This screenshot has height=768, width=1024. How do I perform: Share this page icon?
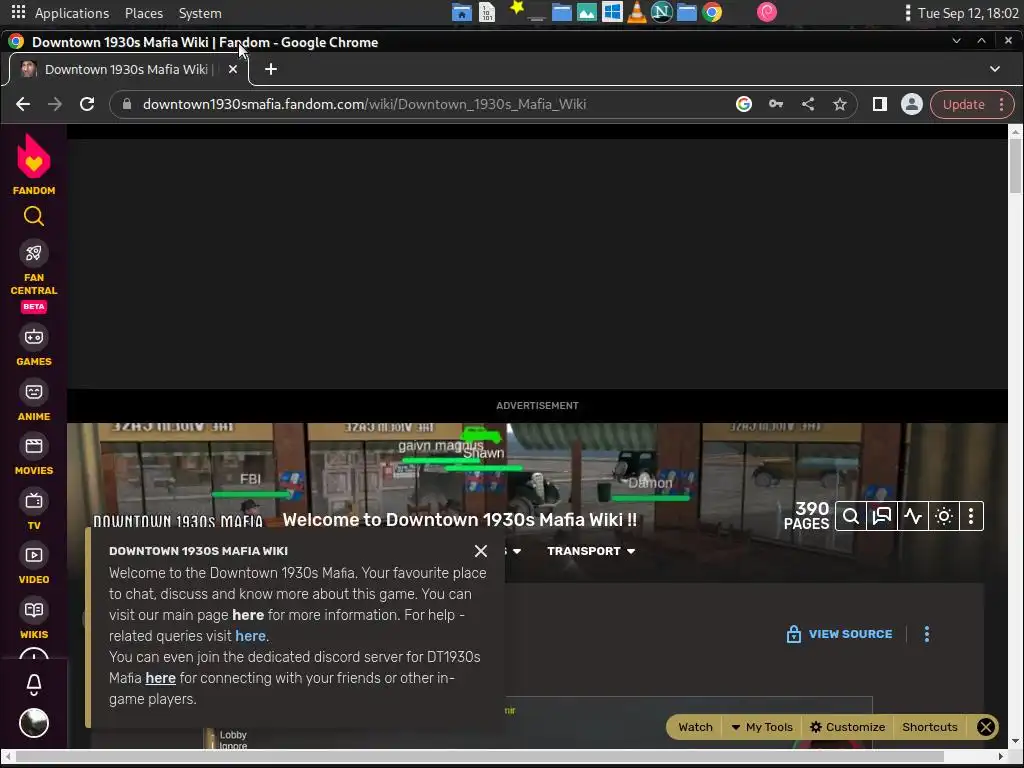(807, 104)
